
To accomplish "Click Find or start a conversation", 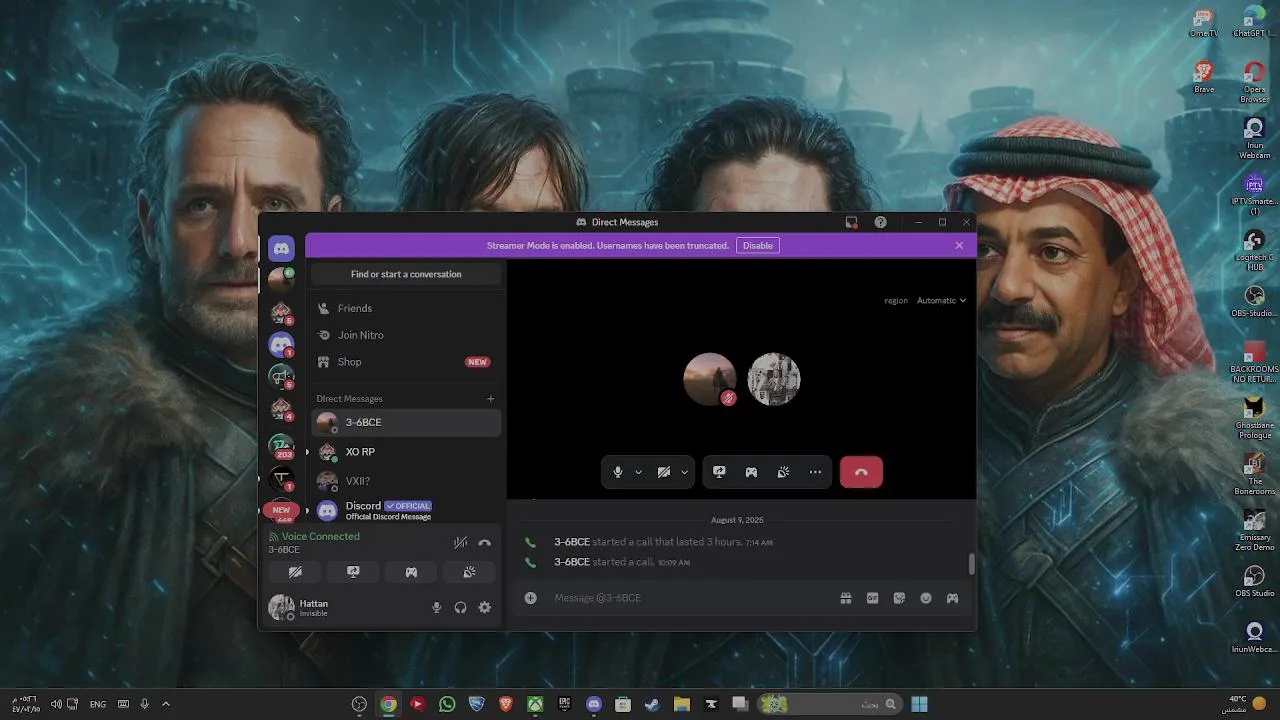I will tap(406, 274).
